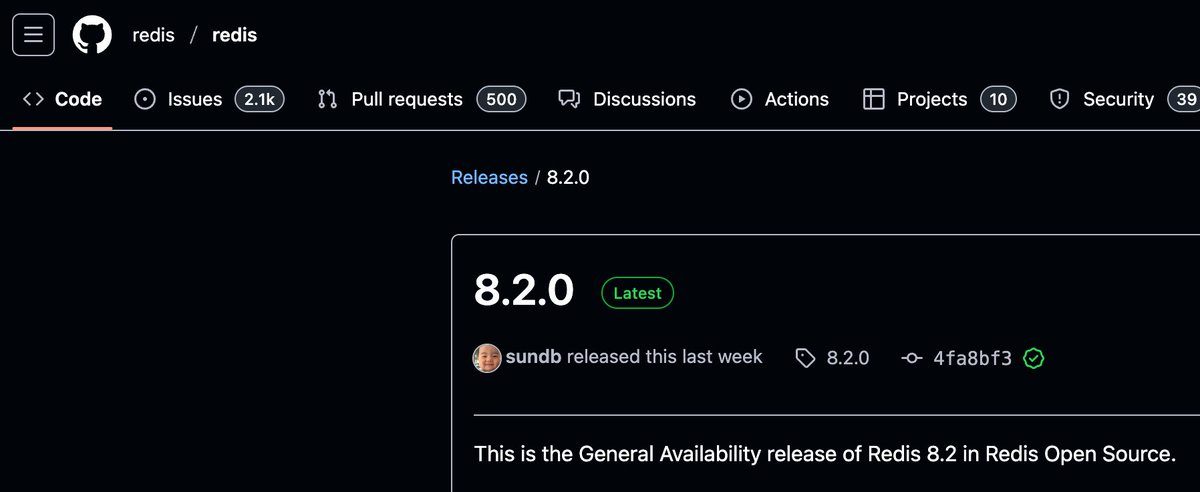The height and width of the screenshot is (492, 1200).
Task: Go back to Releases breadcrumb link
Action: 489,177
